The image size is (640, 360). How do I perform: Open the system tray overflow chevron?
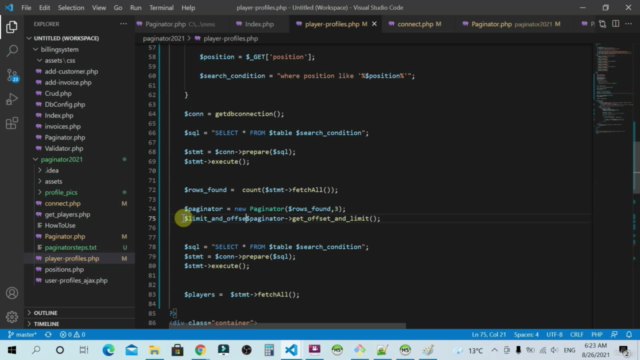494,350
